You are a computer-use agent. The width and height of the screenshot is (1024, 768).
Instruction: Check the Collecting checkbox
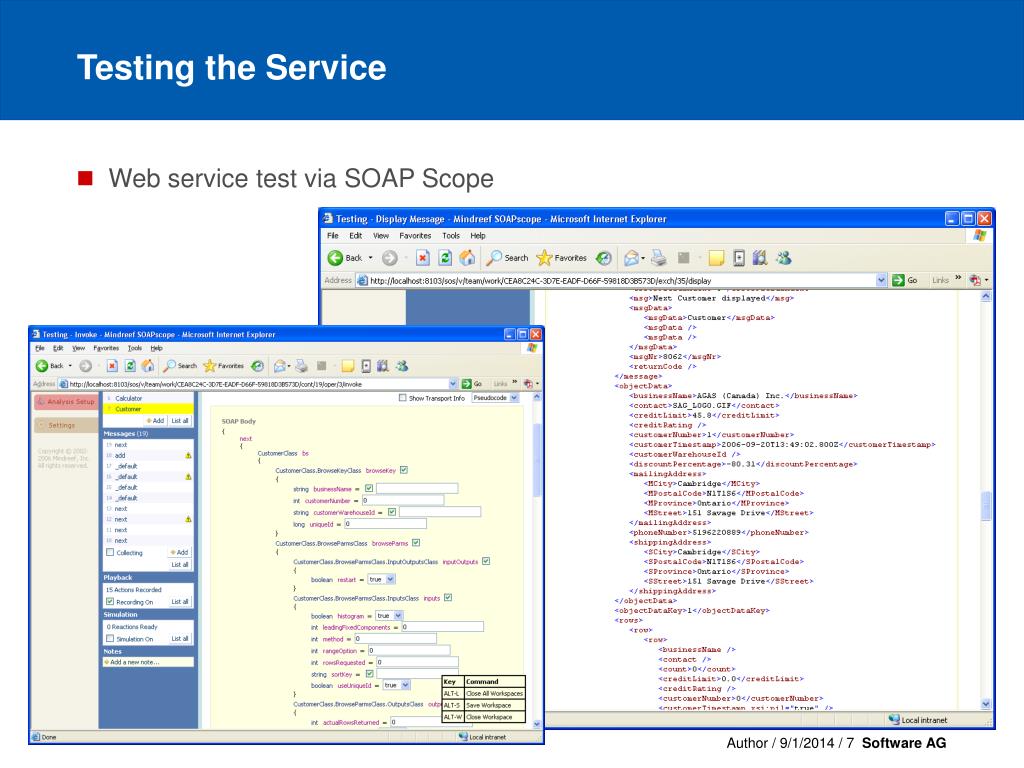coord(110,552)
